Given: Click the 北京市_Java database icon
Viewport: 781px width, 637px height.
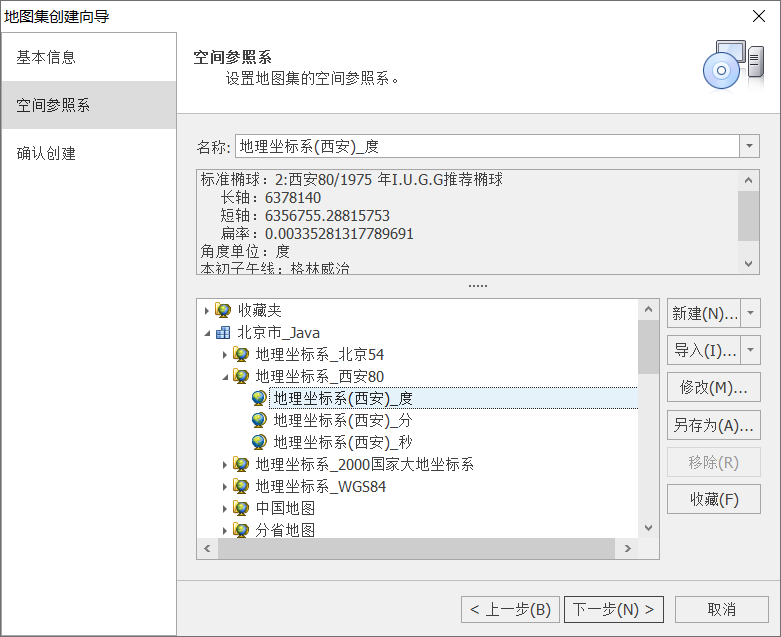Looking at the screenshot, I should pyautogui.click(x=223, y=333).
